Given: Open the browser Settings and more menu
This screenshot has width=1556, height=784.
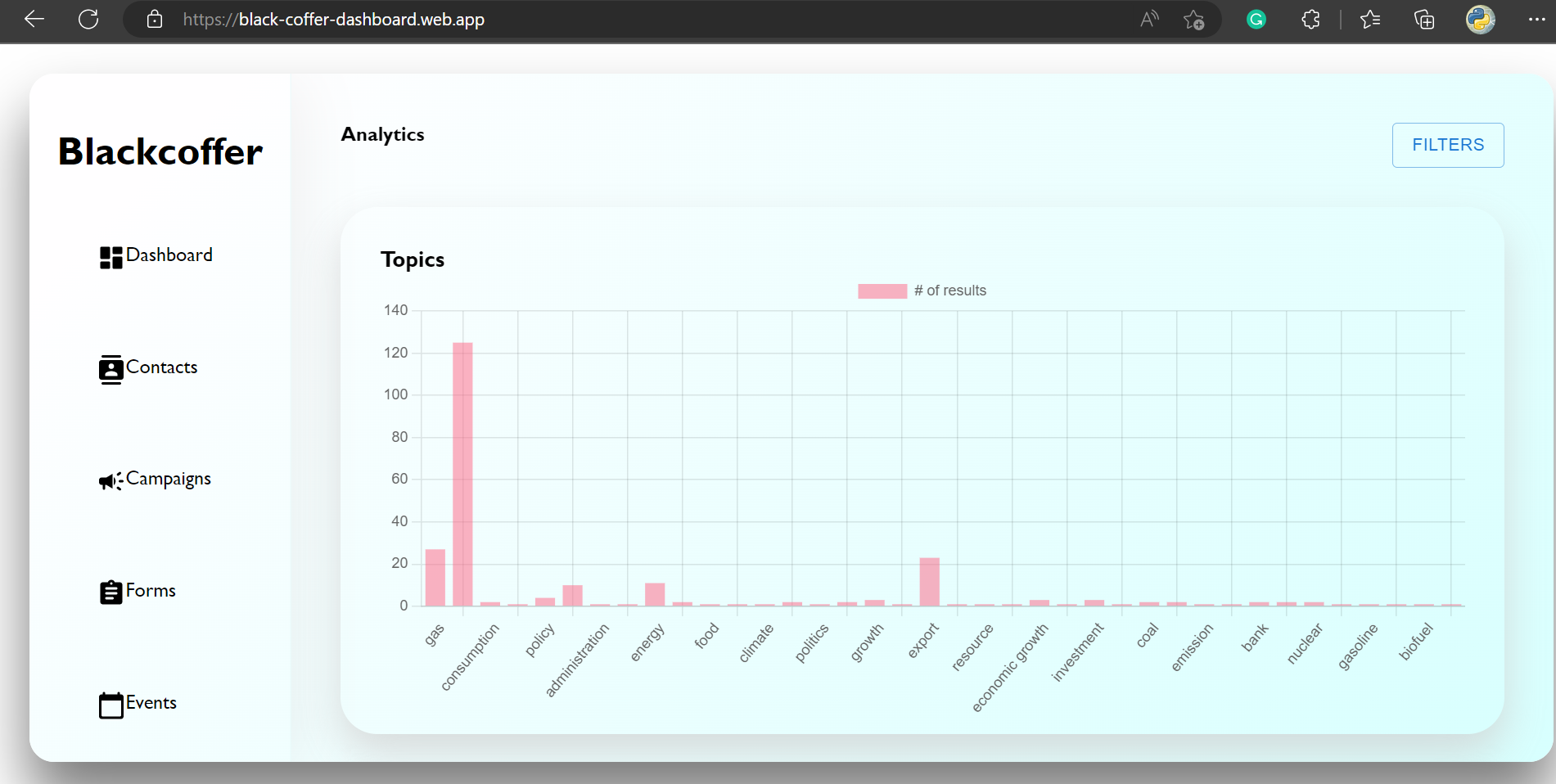Looking at the screenshot, I should (1536, 20).
